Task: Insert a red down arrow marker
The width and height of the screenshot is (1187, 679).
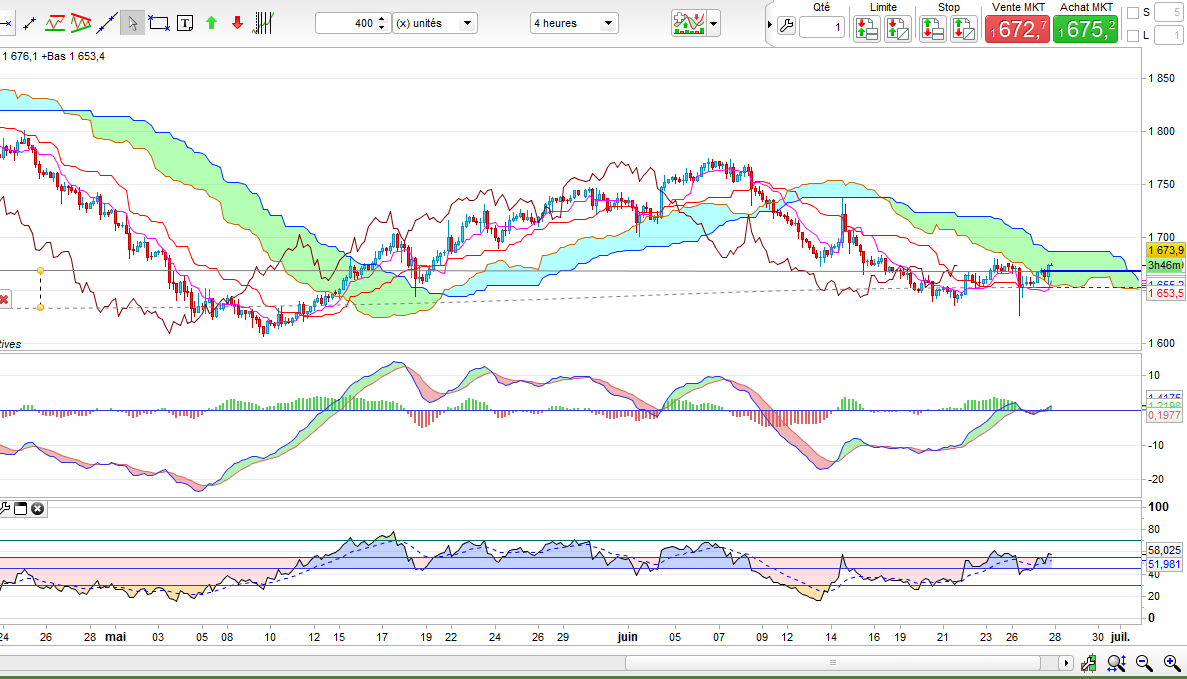Action: (237, 23)
